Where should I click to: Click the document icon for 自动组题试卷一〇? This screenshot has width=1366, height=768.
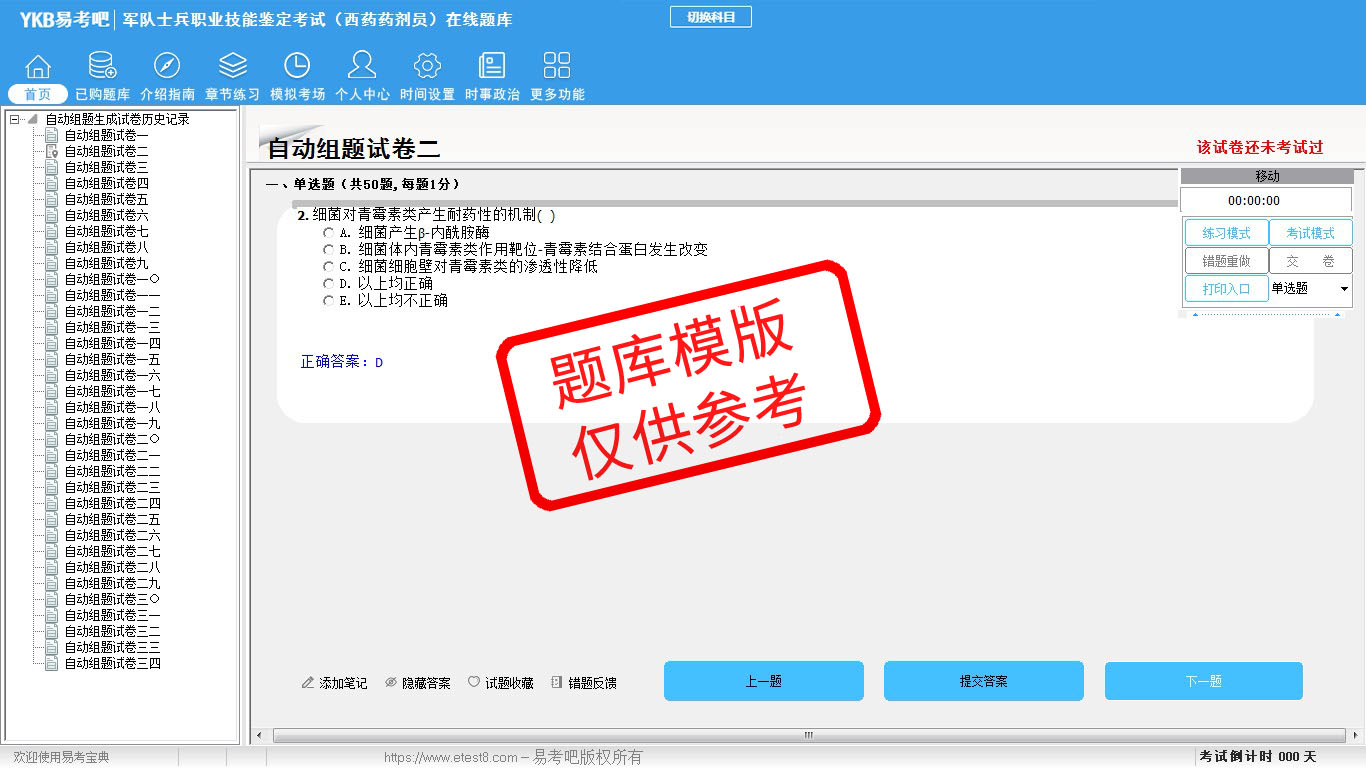pos(52,279)
